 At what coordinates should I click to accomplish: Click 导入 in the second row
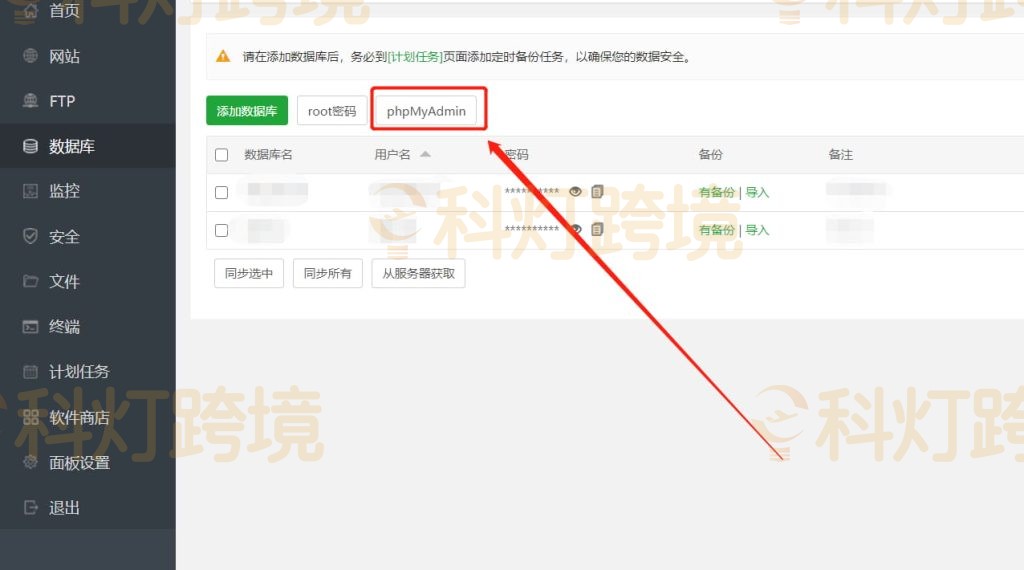coord(757,230)
